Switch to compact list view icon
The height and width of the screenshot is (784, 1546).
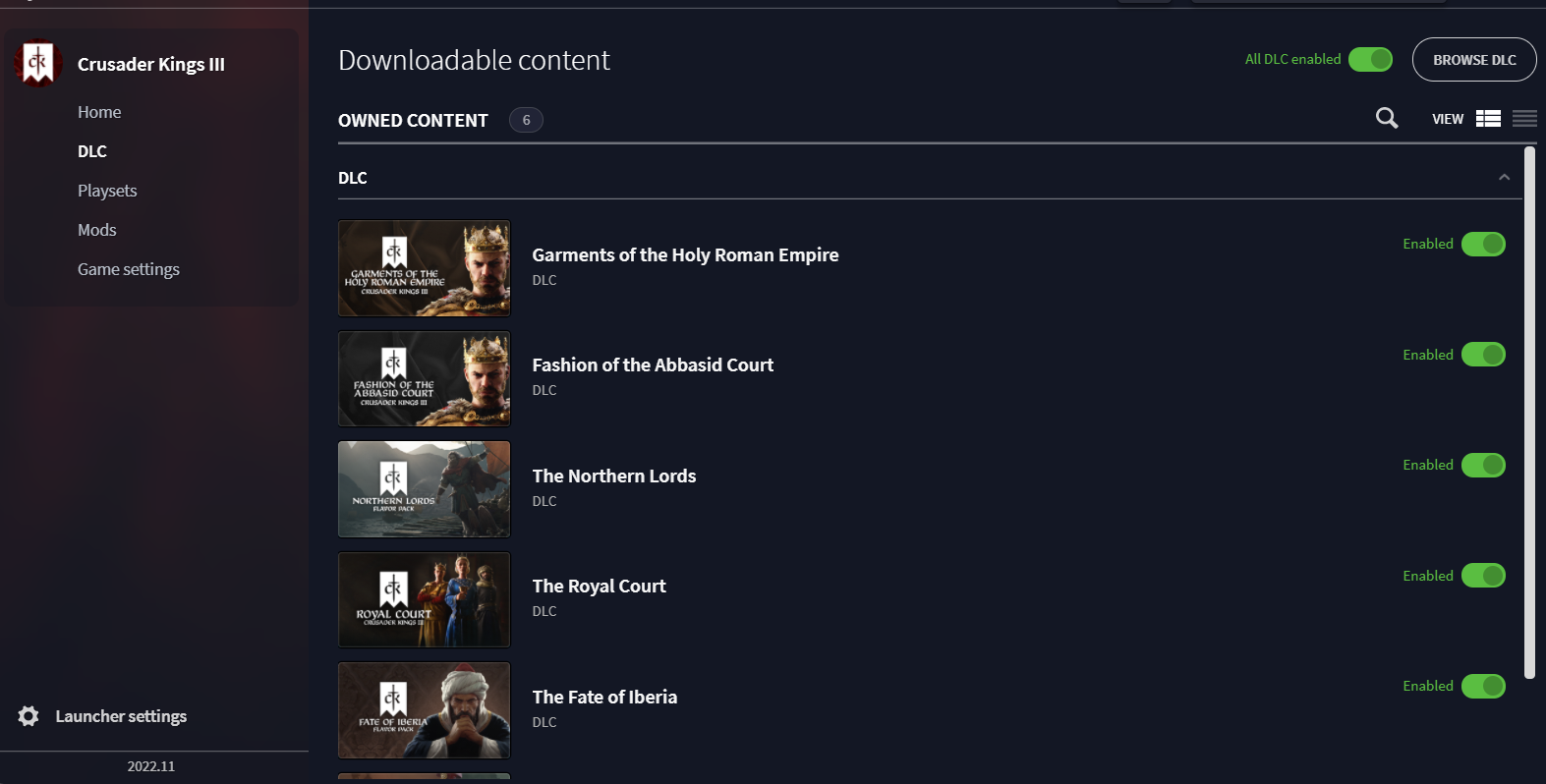[x=1524, y=119]
